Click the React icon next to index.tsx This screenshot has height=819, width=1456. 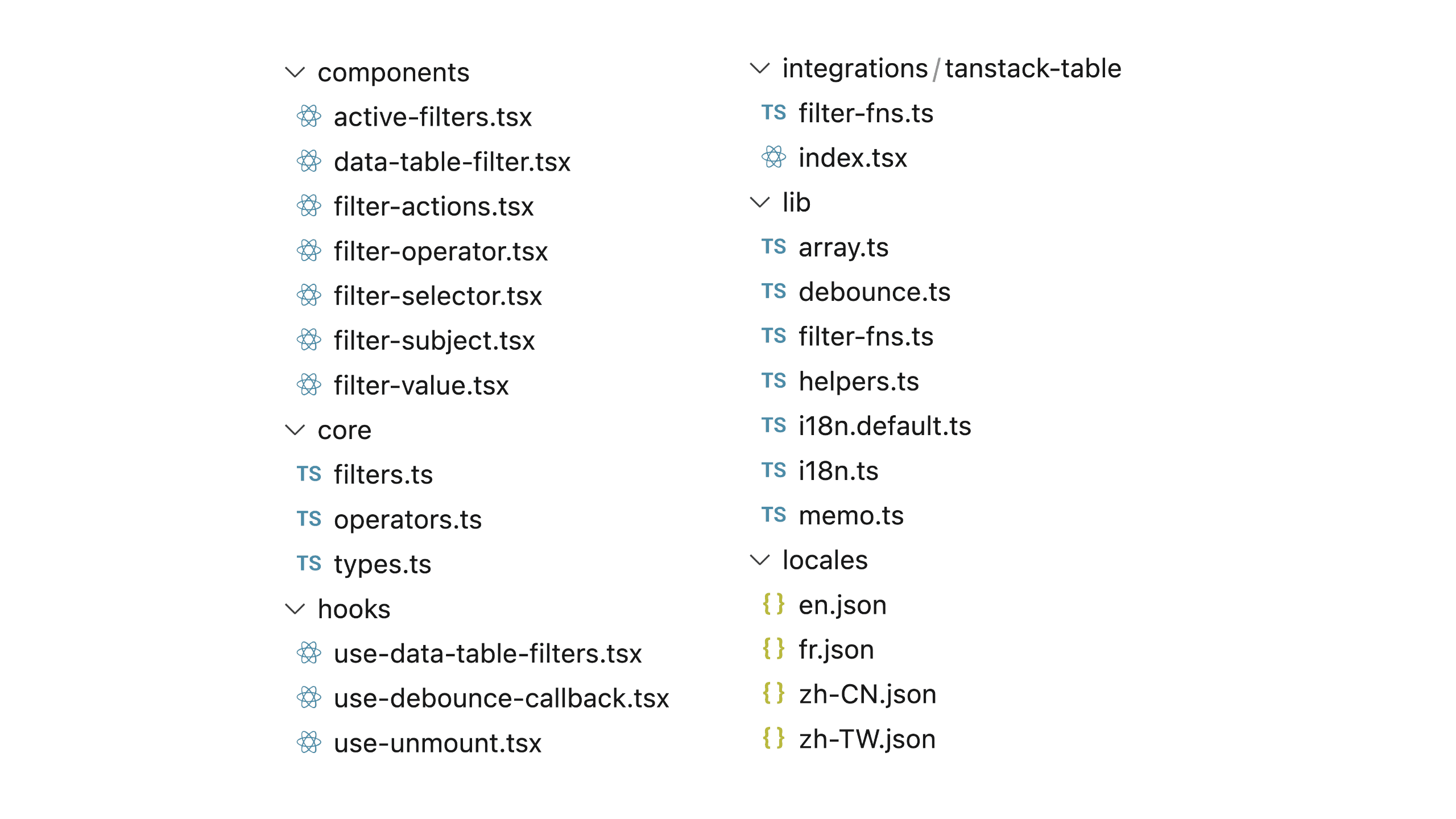773,157
